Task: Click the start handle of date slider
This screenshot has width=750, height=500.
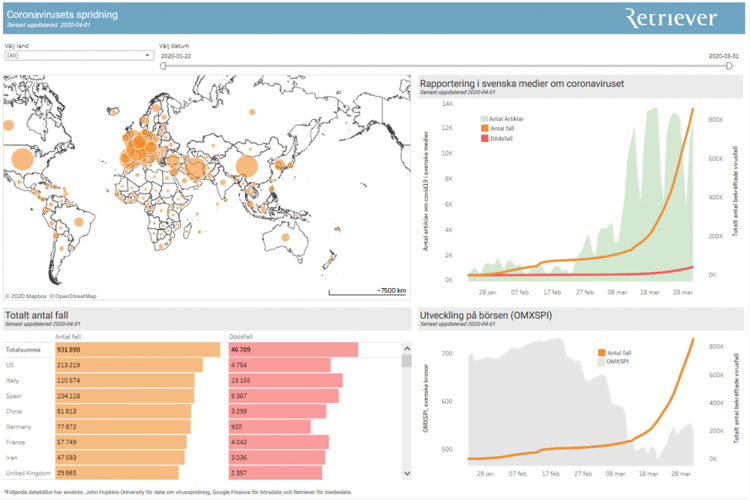Action: (x=164, y=66)
